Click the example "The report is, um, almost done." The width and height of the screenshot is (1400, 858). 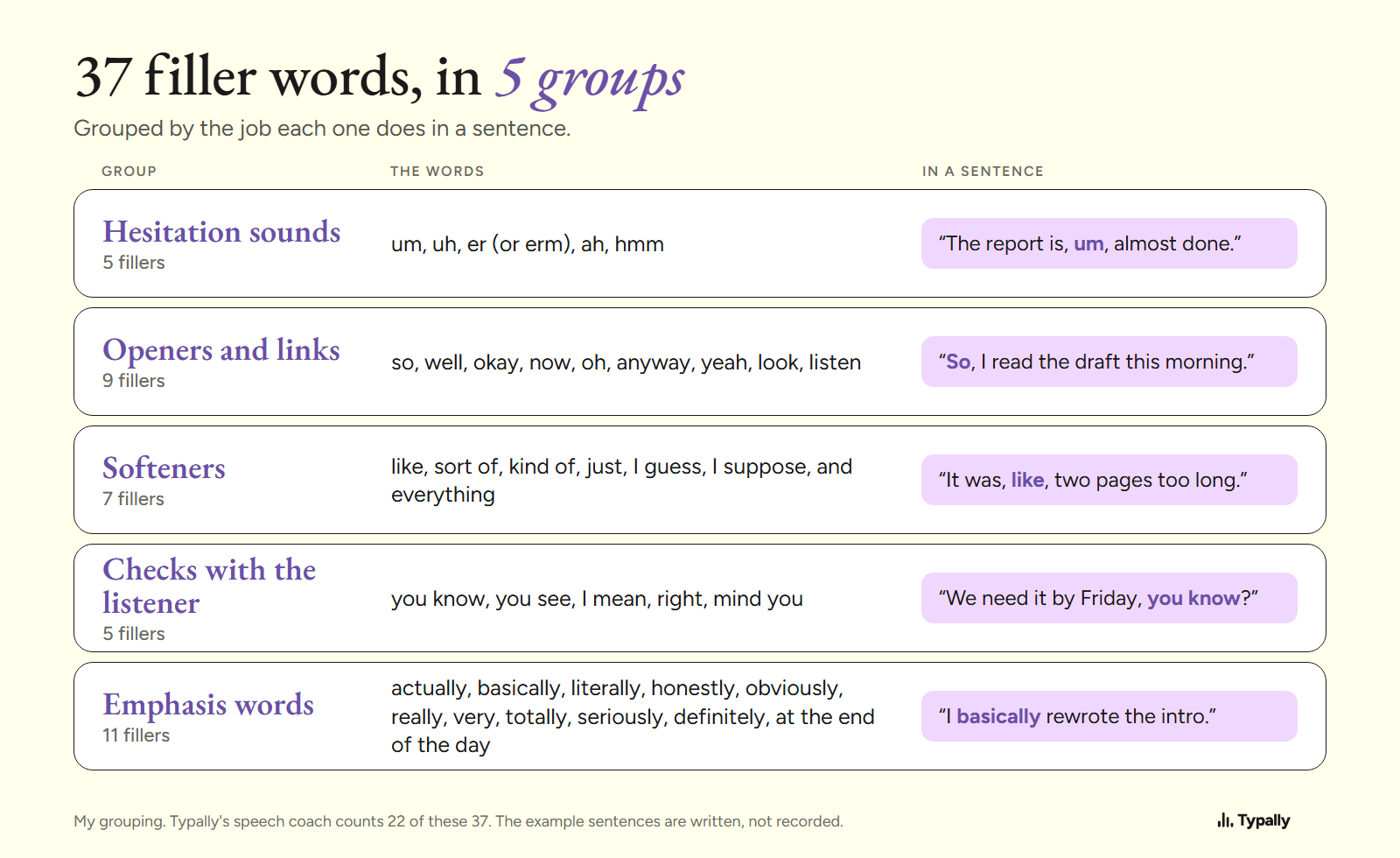[1109, 243]
